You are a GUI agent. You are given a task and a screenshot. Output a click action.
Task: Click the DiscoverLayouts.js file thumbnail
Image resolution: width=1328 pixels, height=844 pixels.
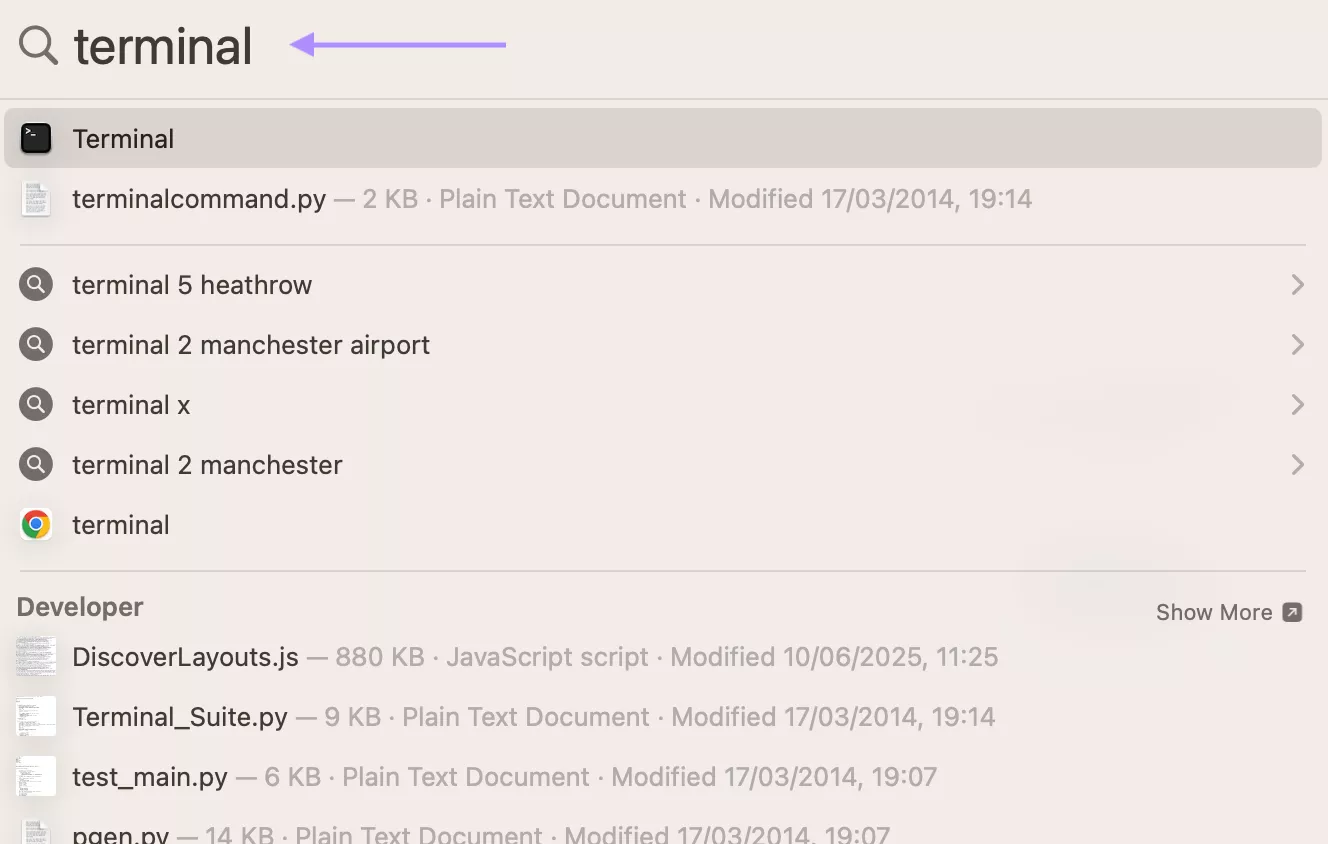tap(36, 657)
